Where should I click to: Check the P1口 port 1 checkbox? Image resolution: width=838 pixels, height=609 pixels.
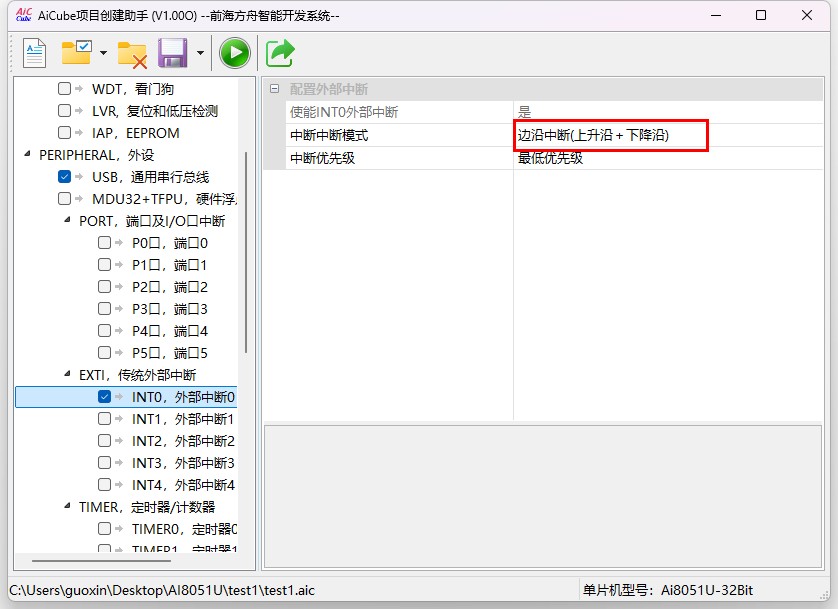click(x=104, y=264)
